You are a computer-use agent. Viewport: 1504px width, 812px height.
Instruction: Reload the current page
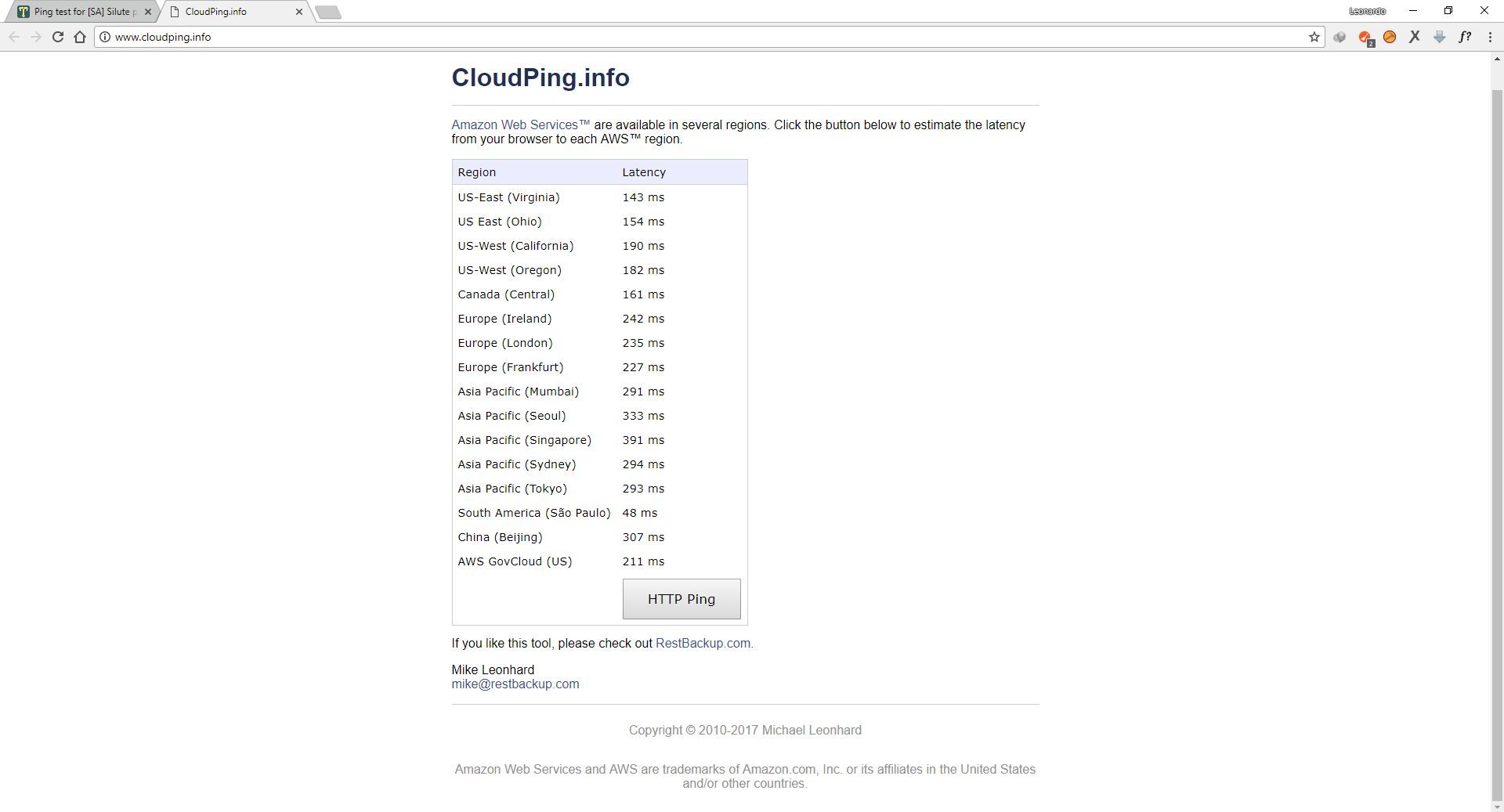pos(57,37)
